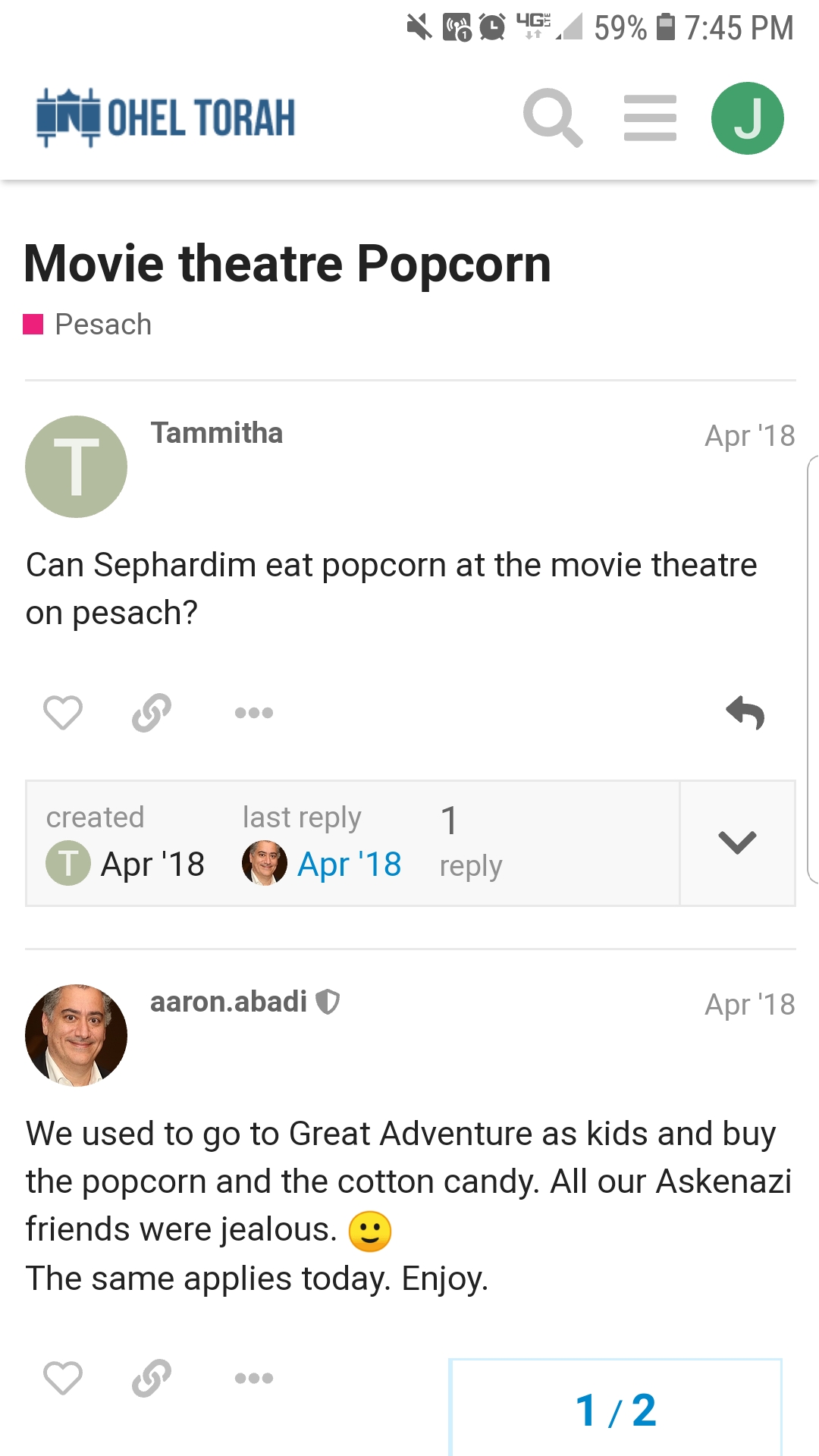Click the pink Pesach category color square
The image size is (819, 1456).
[x=33, y=325]
